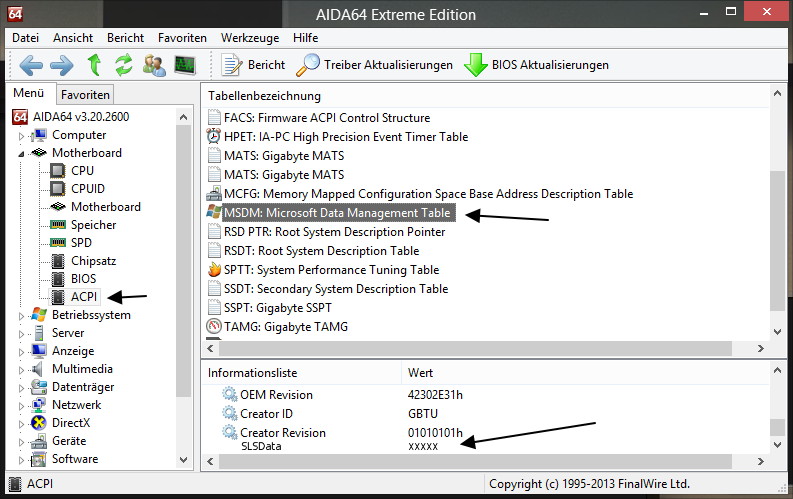Click the Anzeige monitor icon
The height and width of the screenshot is (499, 793).
[38, 351]
